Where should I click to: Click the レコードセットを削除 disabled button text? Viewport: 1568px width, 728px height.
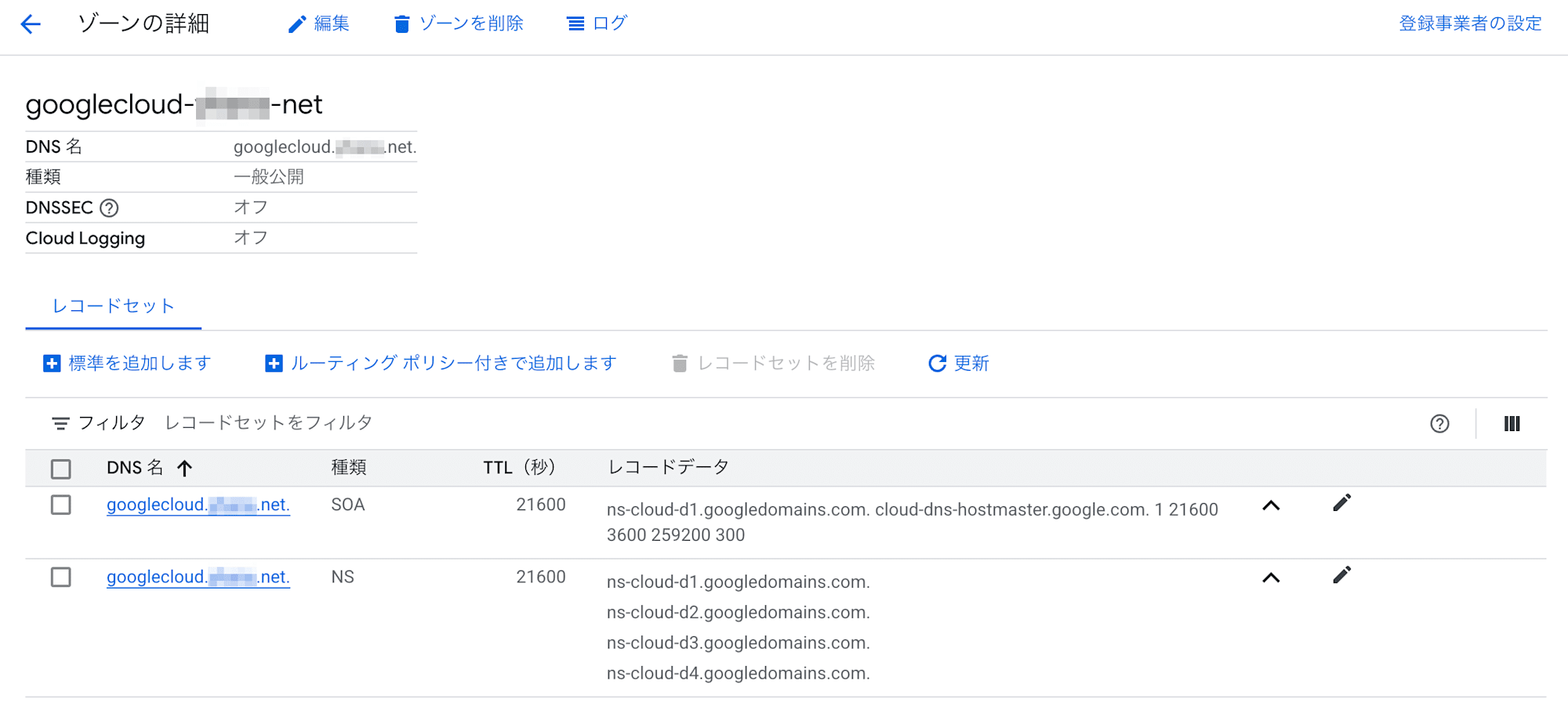pyautogui.click(x=786, y=364)
